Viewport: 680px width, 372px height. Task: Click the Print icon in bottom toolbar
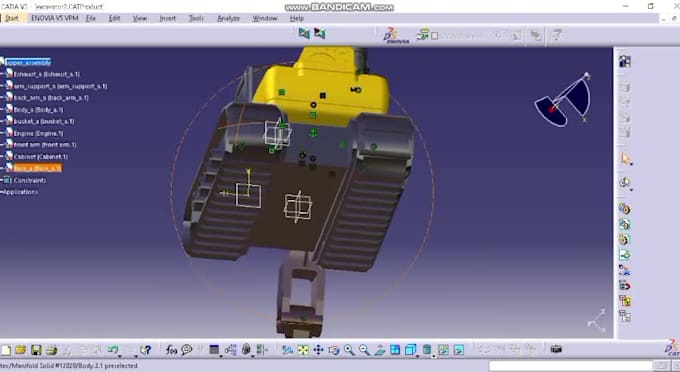(52, 350)
